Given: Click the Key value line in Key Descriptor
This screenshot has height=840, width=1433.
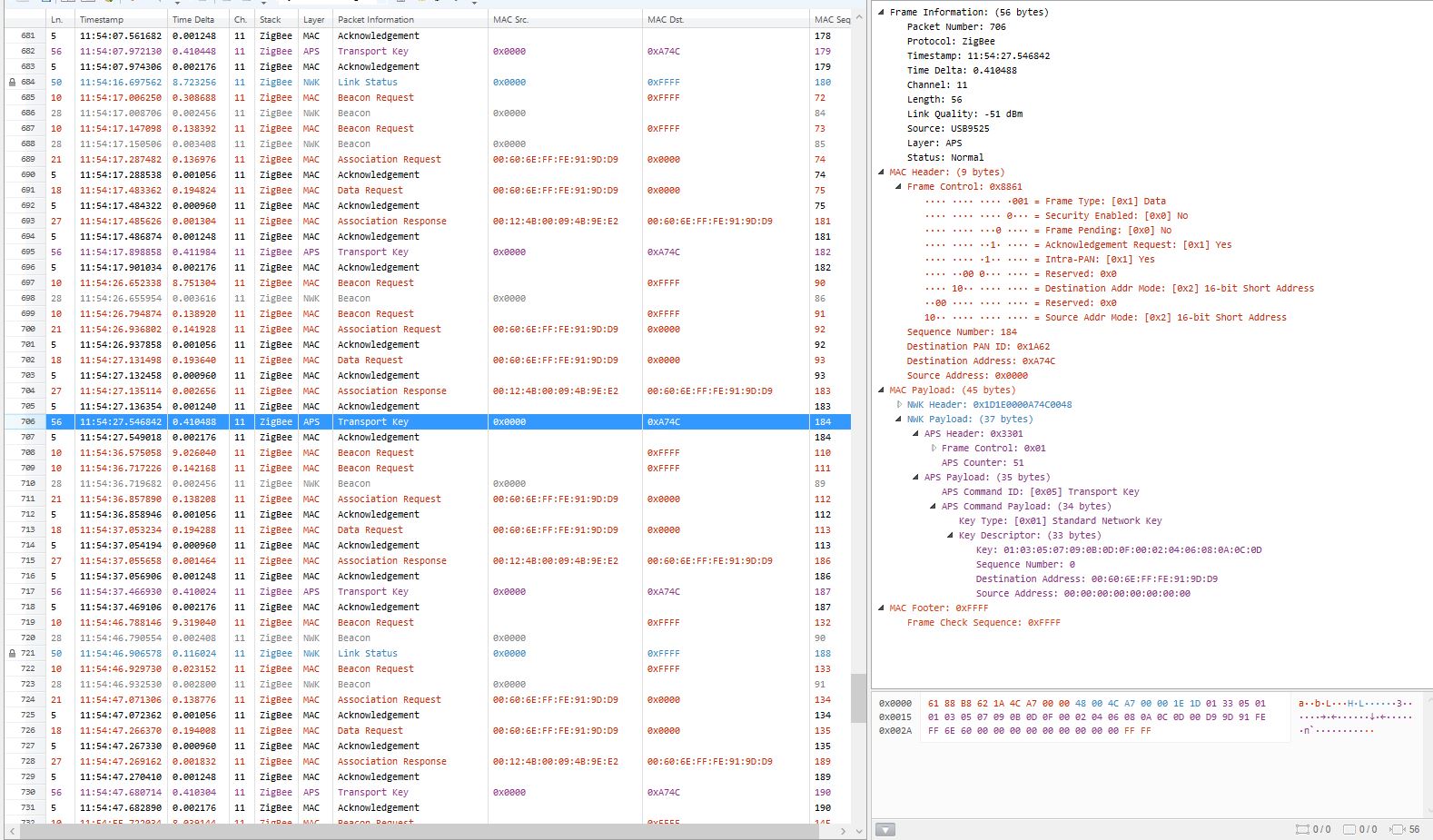Looking at the screenshot, I should pyautogui.click(x=1118, y=549).
